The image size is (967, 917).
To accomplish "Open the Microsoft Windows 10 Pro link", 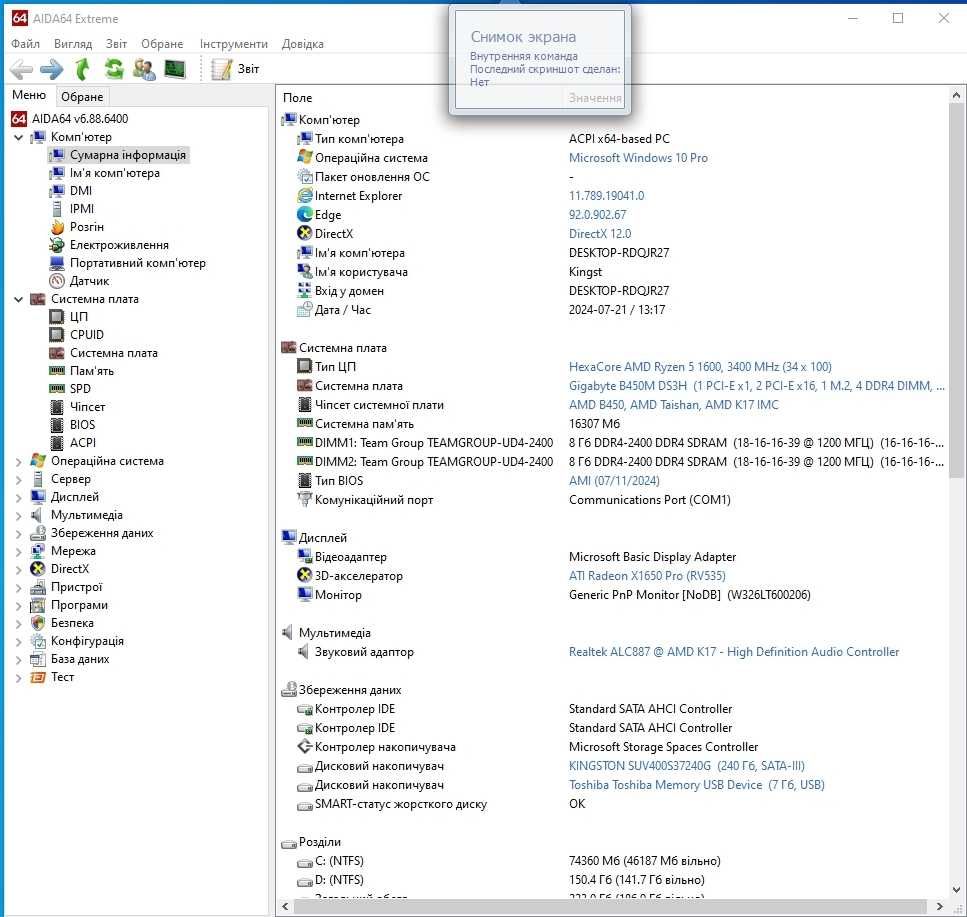I will point(638,158).
